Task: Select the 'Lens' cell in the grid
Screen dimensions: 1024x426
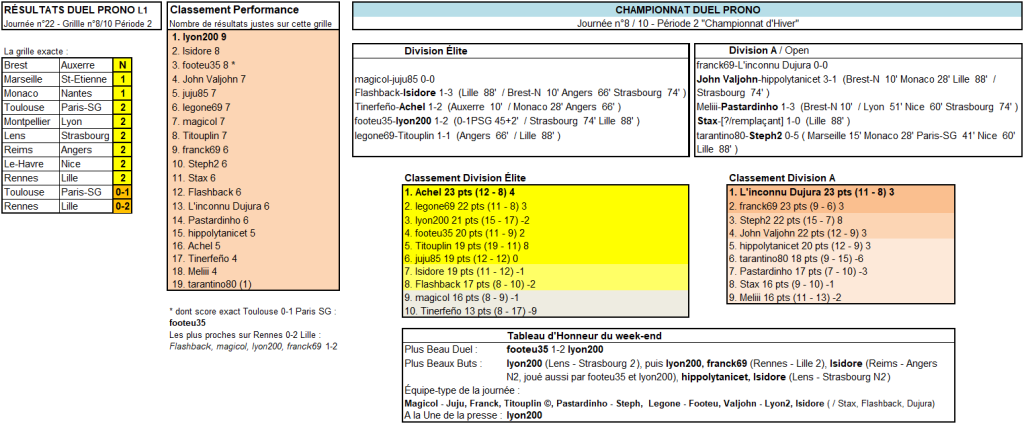Action: click(x=30, y=136)
